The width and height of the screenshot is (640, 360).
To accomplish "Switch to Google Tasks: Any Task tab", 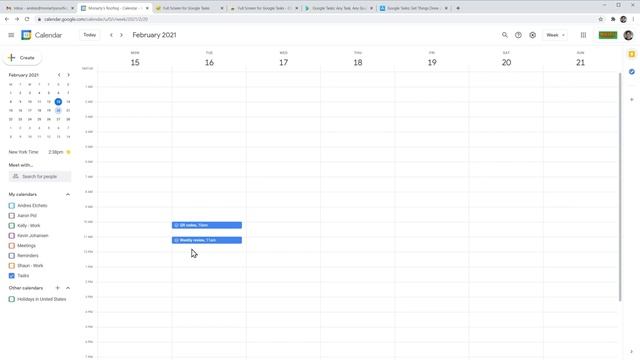I will (339, 8).
